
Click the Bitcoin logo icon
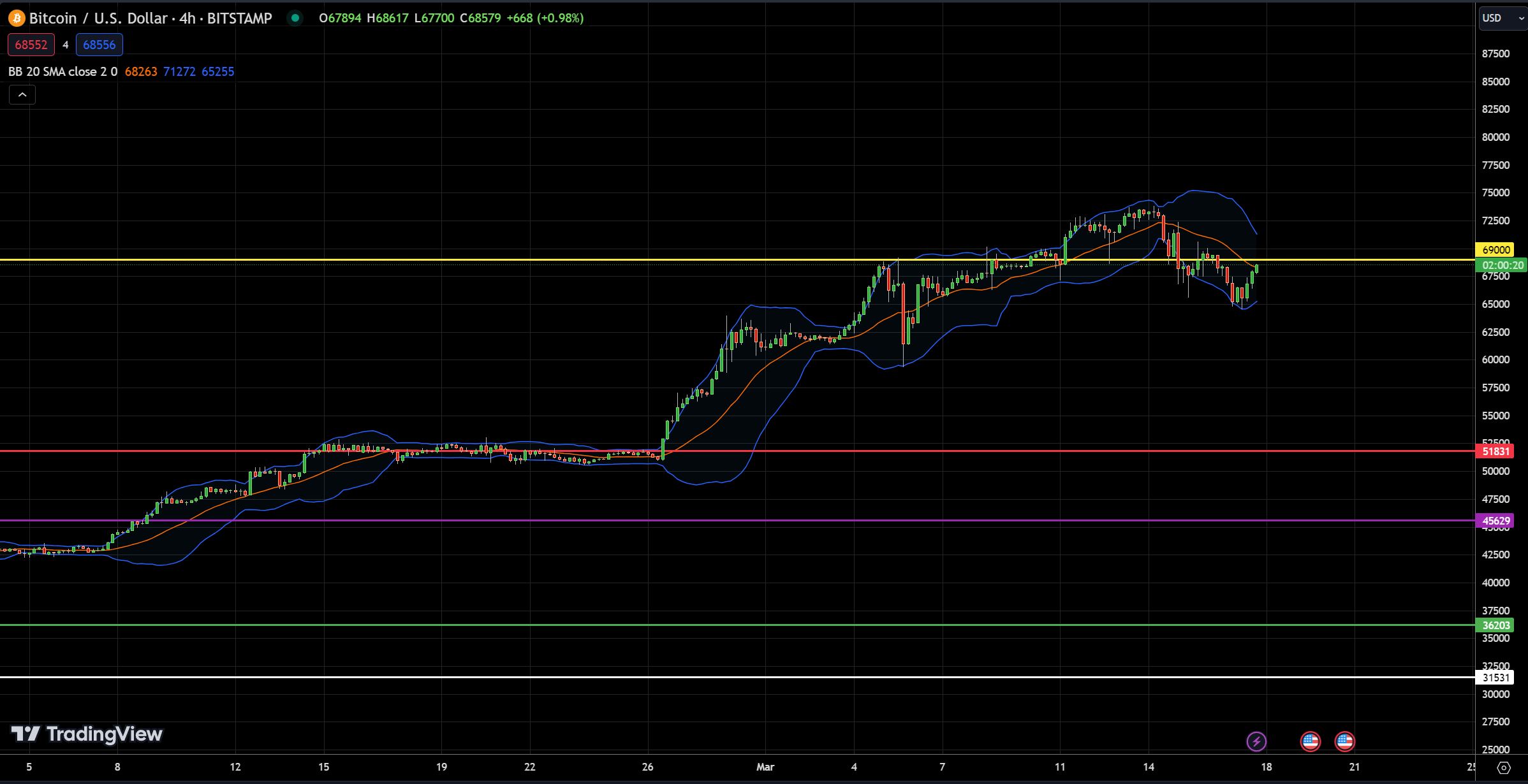click(x=17, y=18)
